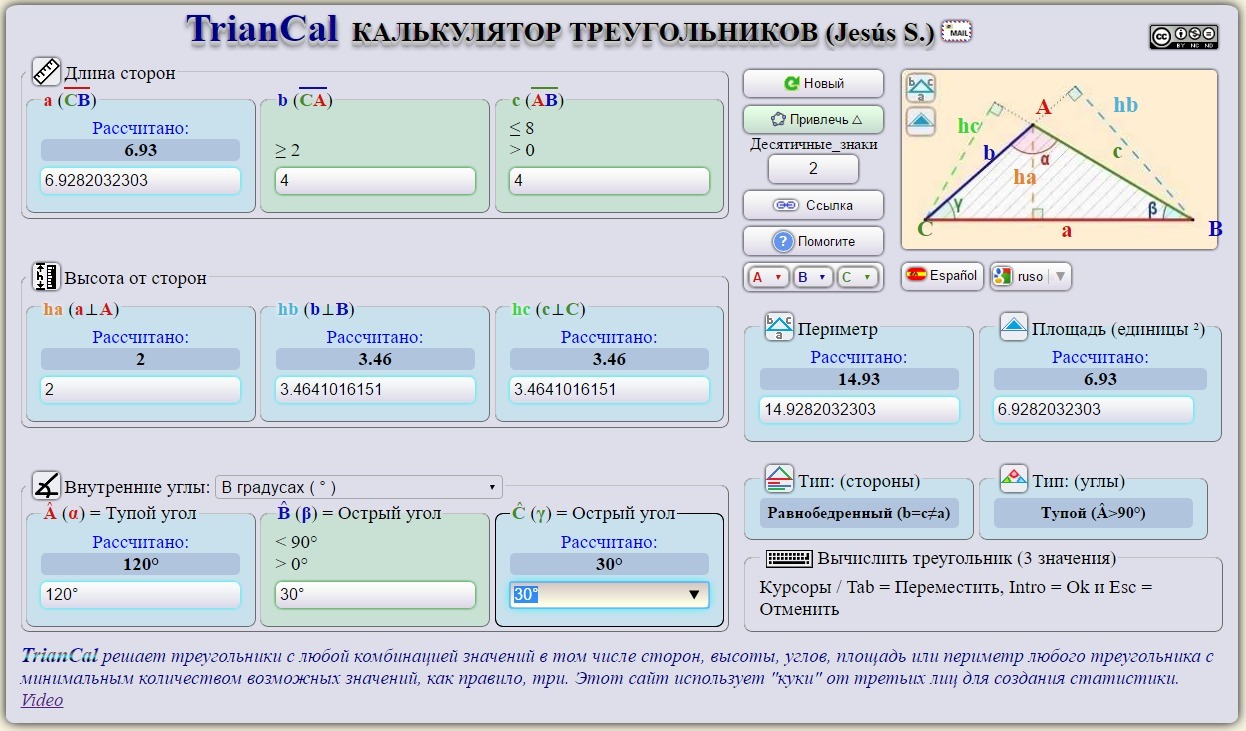
Task: Click the TrianCal title logo
Action: (262, 30)
